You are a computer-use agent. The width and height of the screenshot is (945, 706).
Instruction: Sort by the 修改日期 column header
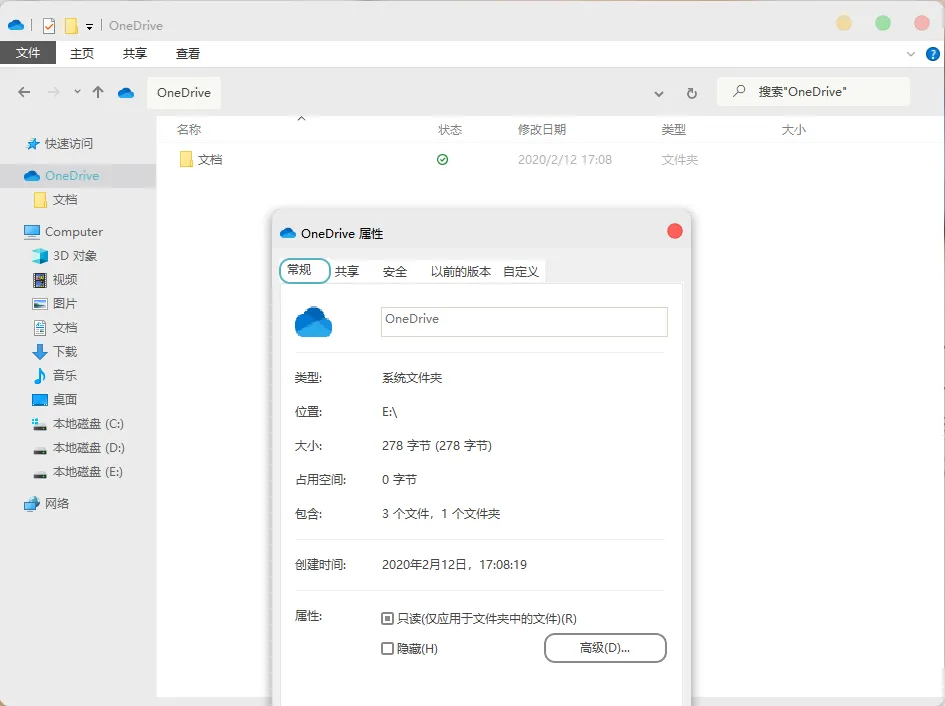(x=541, y=129)
